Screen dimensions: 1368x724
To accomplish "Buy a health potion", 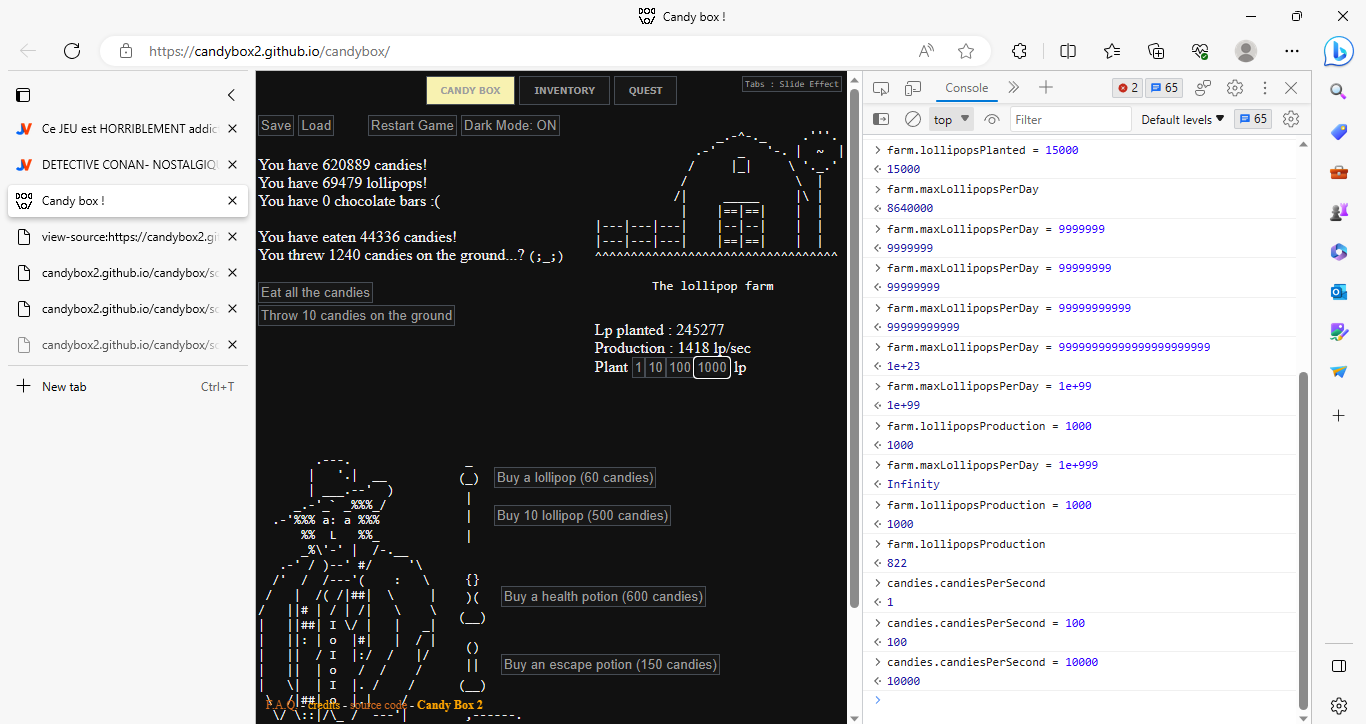I will point(603,596).
